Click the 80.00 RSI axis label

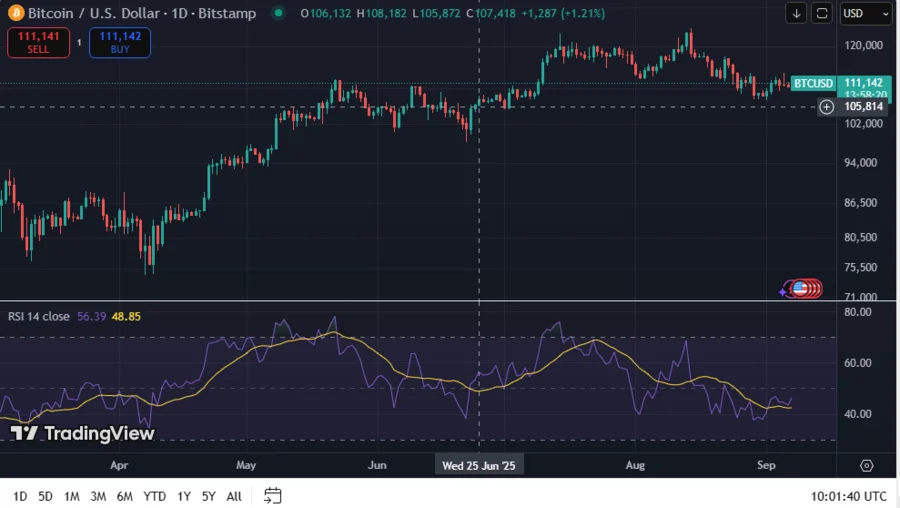tap(858, 312)
